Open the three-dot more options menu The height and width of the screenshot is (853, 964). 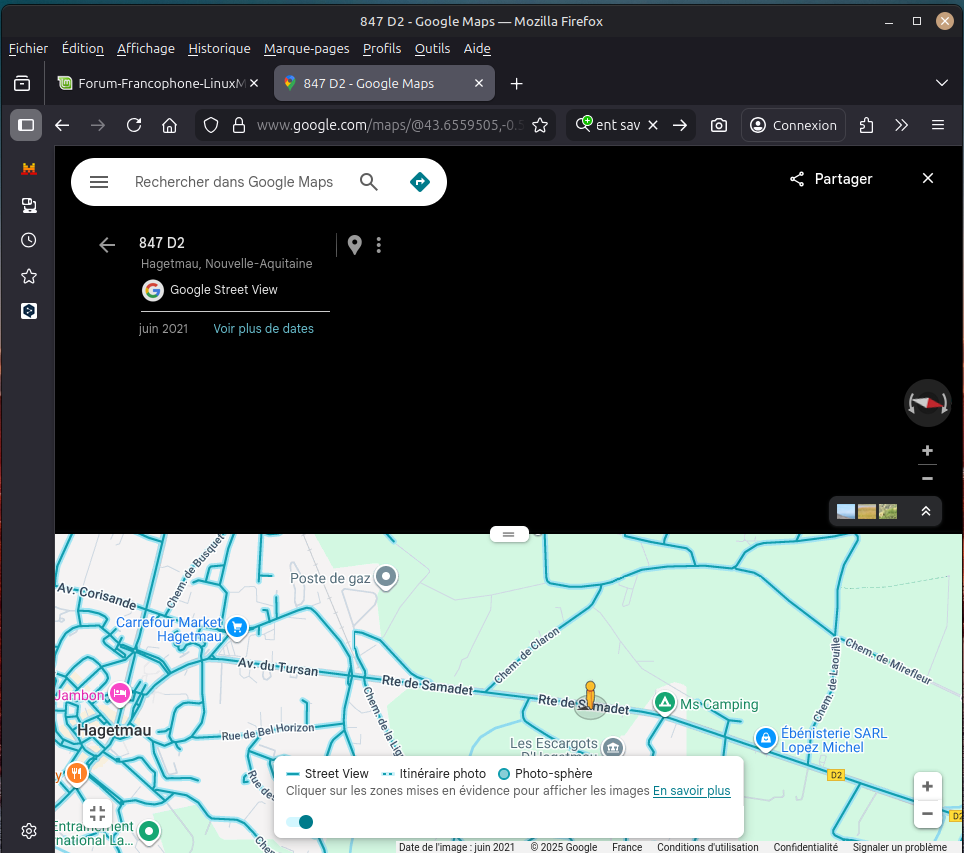click(378, 245)
